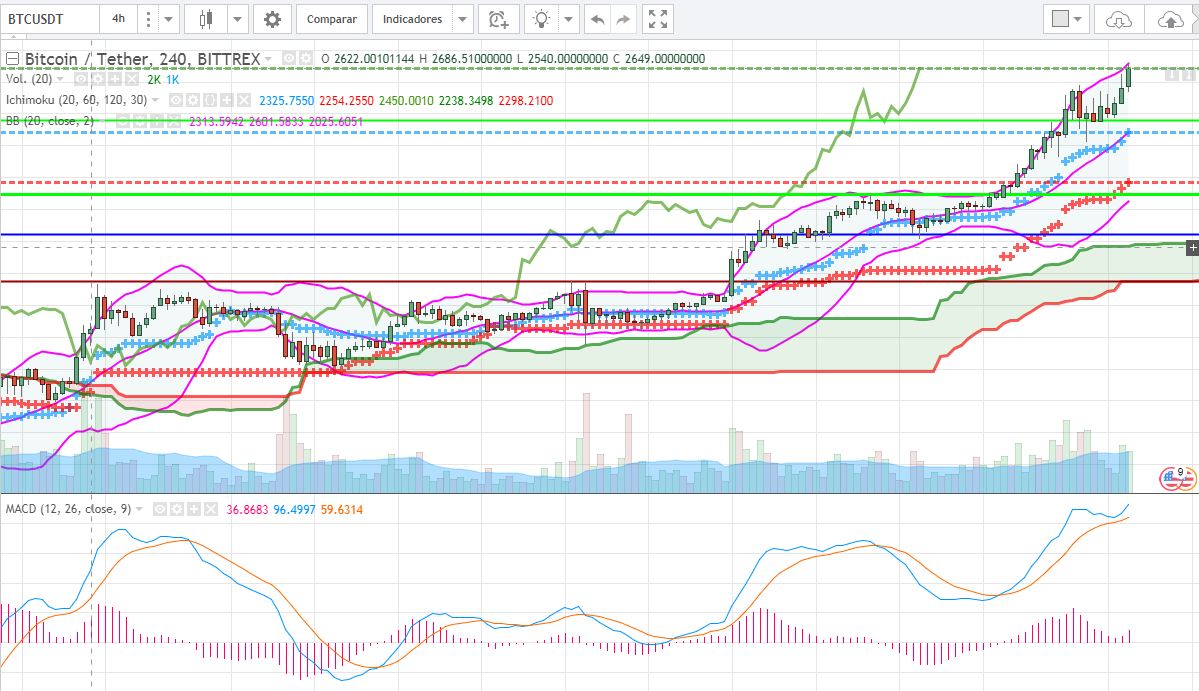The width and height of the screenshot is (1199, 691).
Task: Open chart settings gear in toolbar
Action: pyautogui.click(x=271, y=19)
